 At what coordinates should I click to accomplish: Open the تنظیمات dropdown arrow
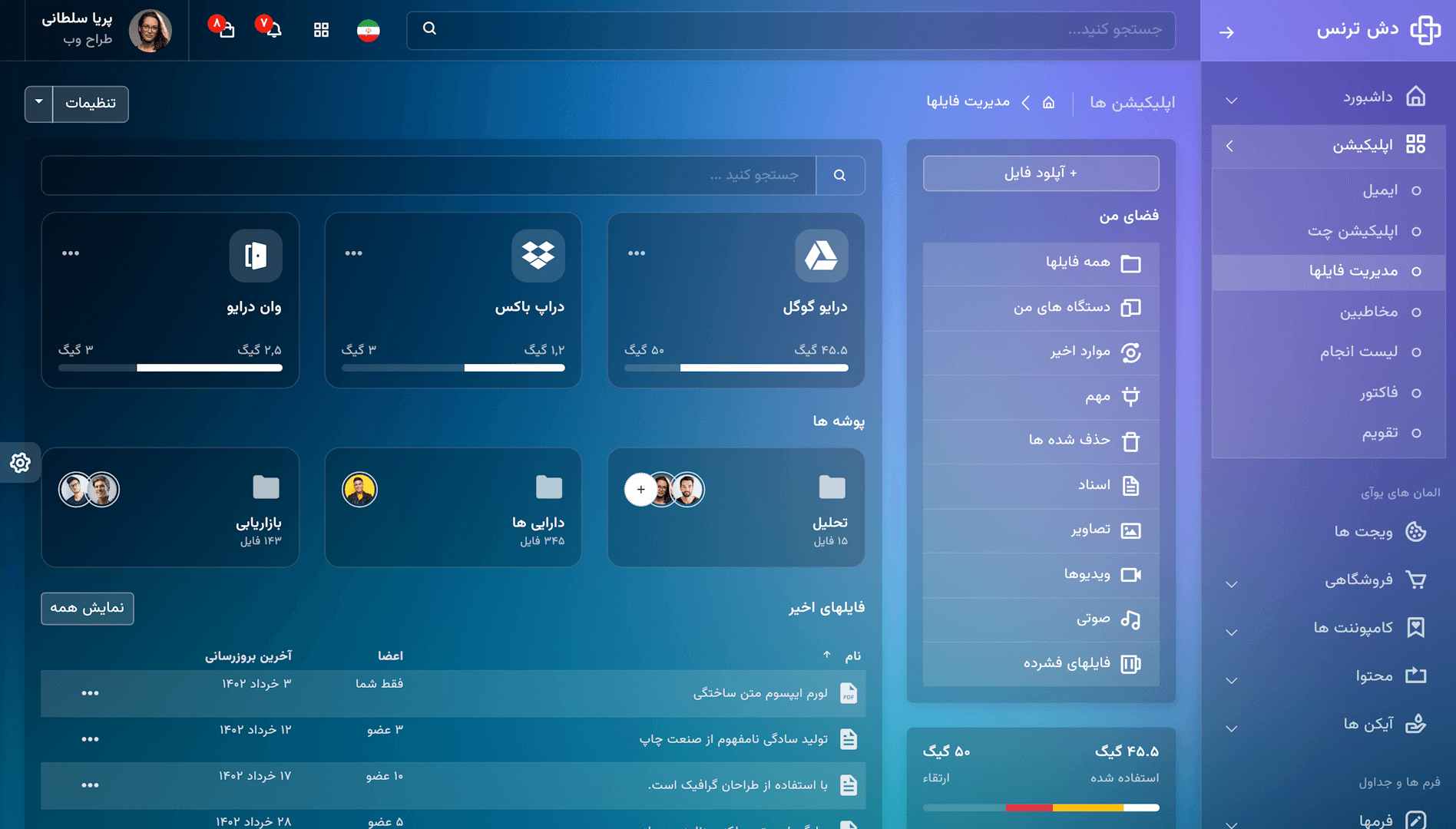point(38,103)
